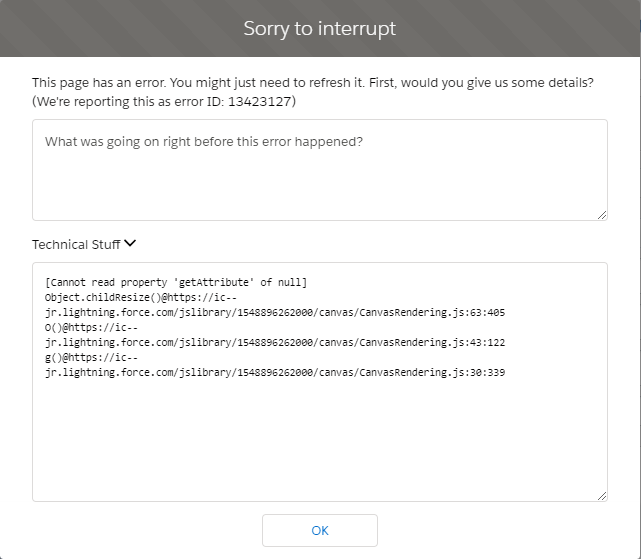Click the "Technical Stuff" label

76,245
